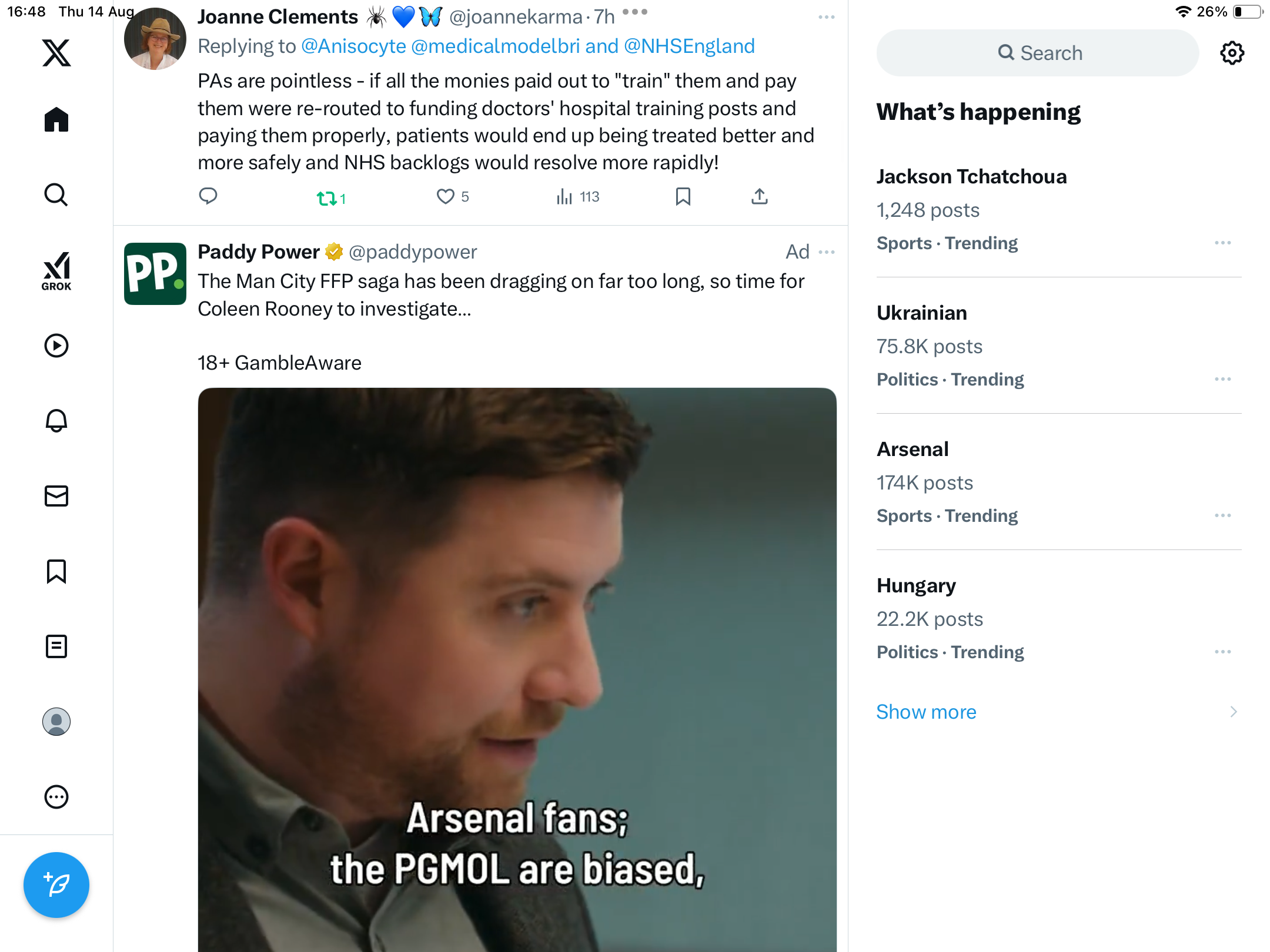This screenshot has height=952, width=1270.
Task: View post analytics showing 113 views
Action: [577, 197]
